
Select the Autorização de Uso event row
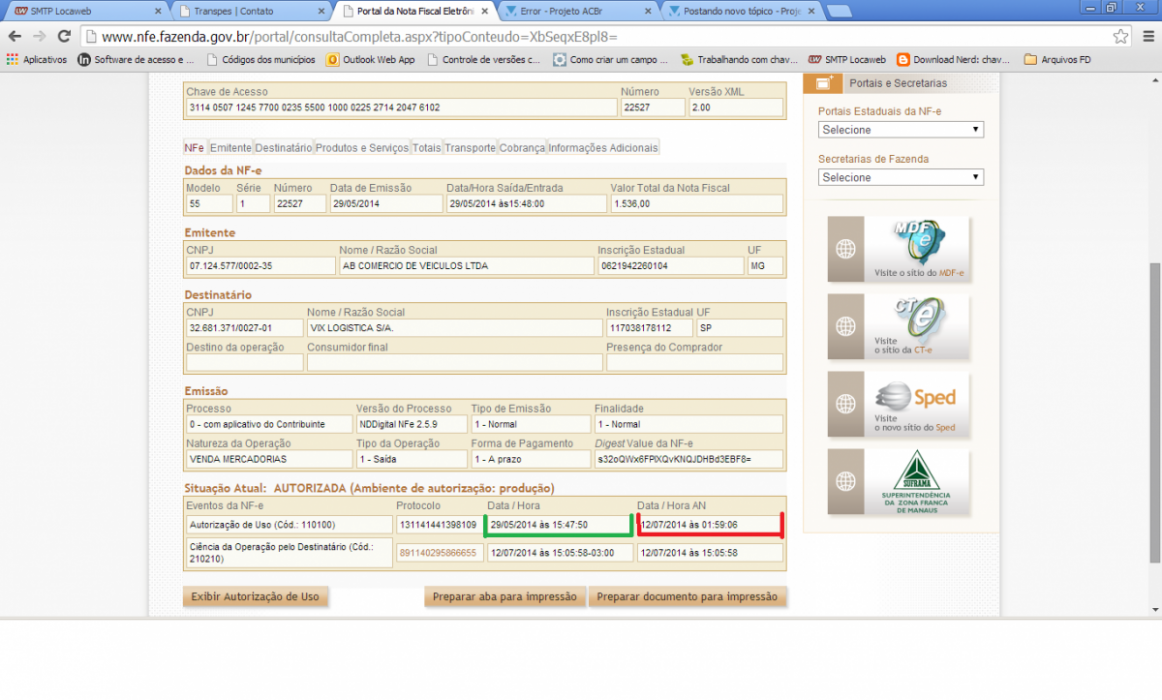point(288,524)
